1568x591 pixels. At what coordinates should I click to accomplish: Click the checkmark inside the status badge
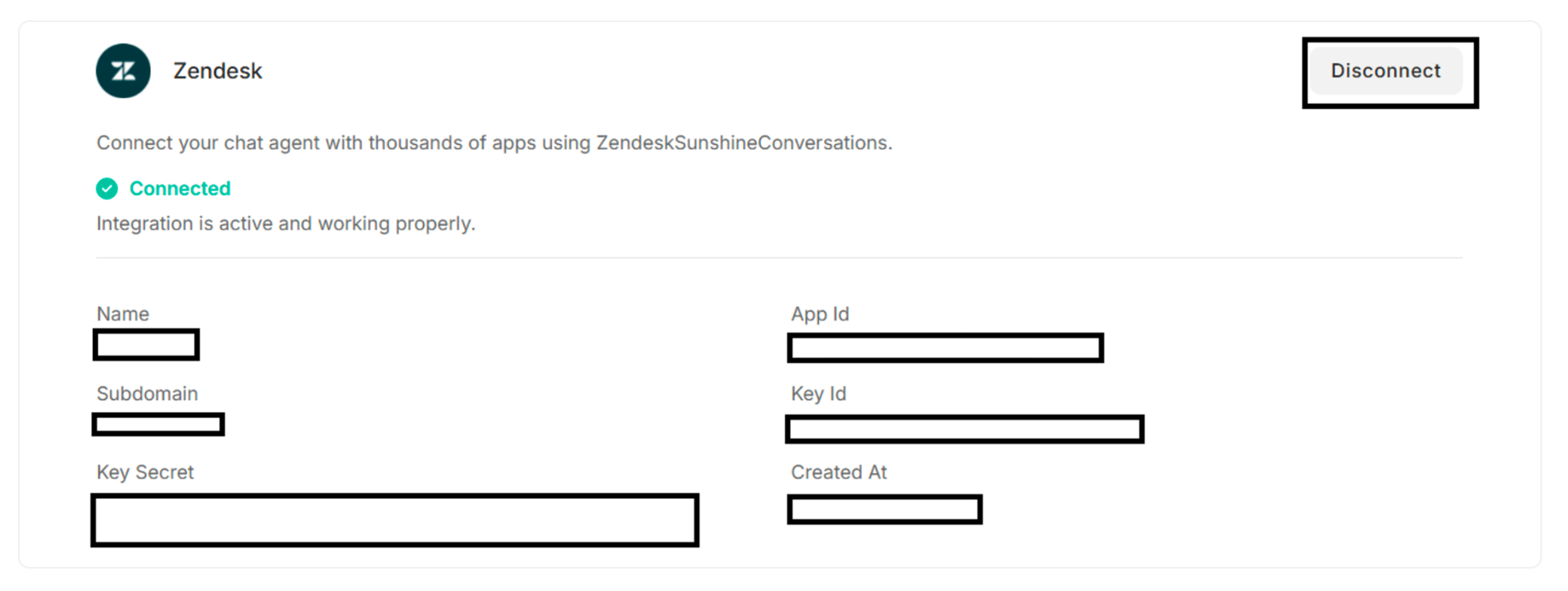[106, 189]
